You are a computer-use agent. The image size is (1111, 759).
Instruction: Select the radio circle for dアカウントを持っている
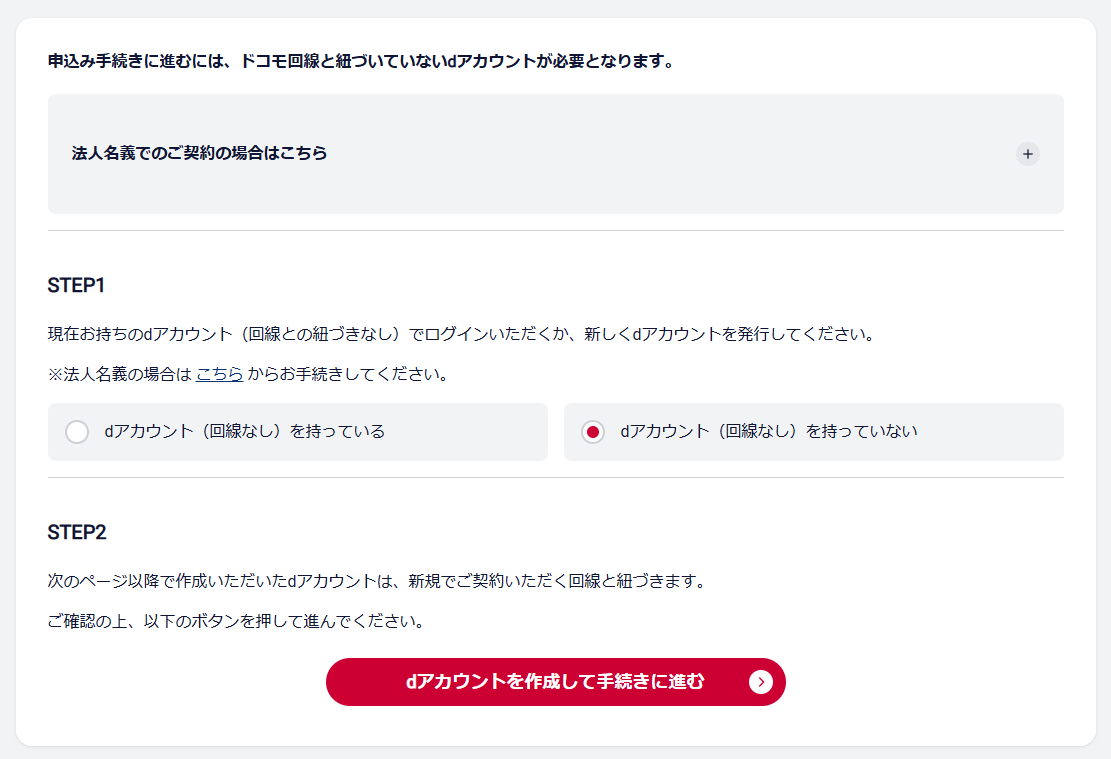click(x=77, y=432)
